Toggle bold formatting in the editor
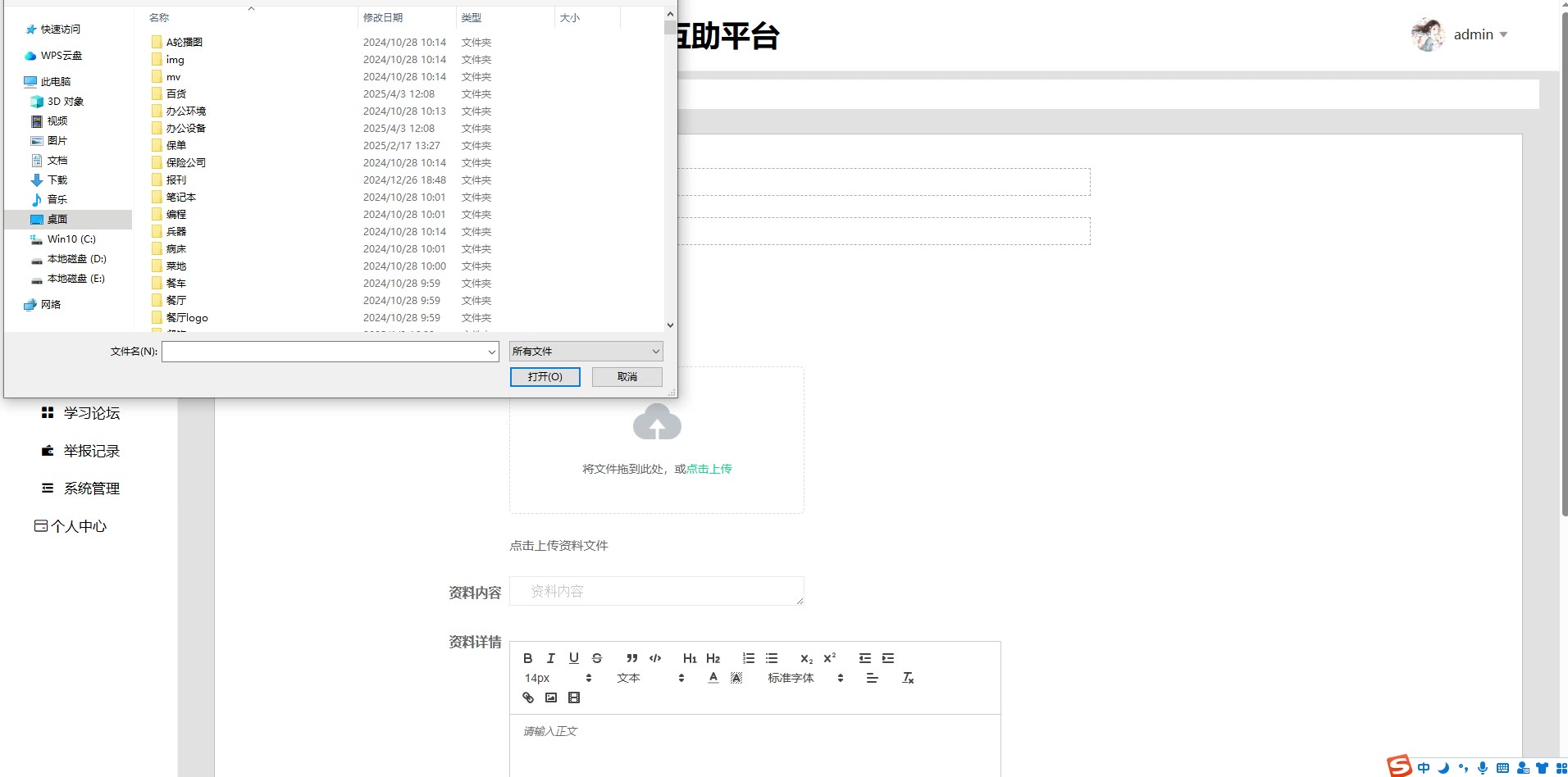The width and height of the screenshot is (1568, 777). click(x=528, y=658)
